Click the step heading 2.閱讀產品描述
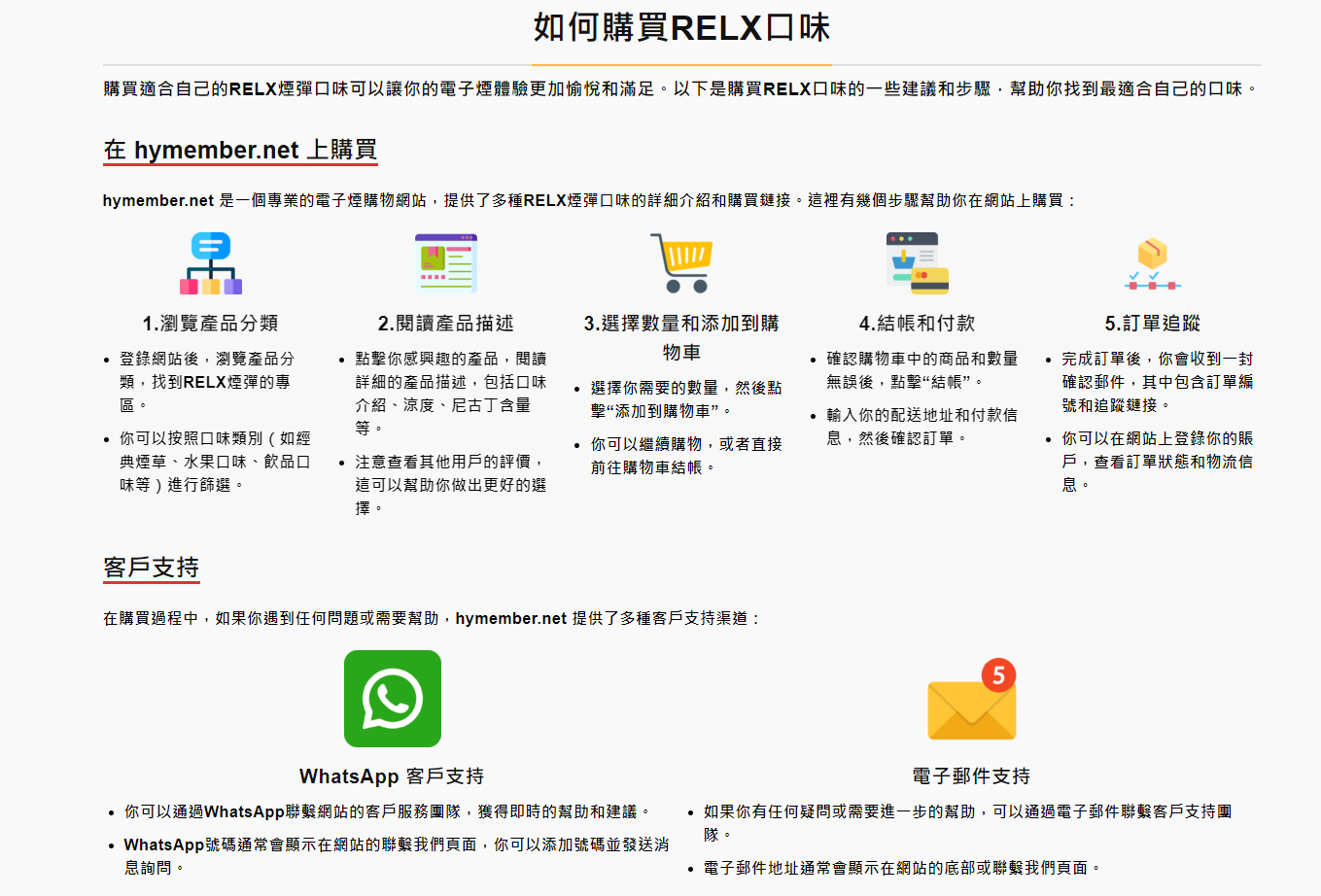 [x=446, y=324]
